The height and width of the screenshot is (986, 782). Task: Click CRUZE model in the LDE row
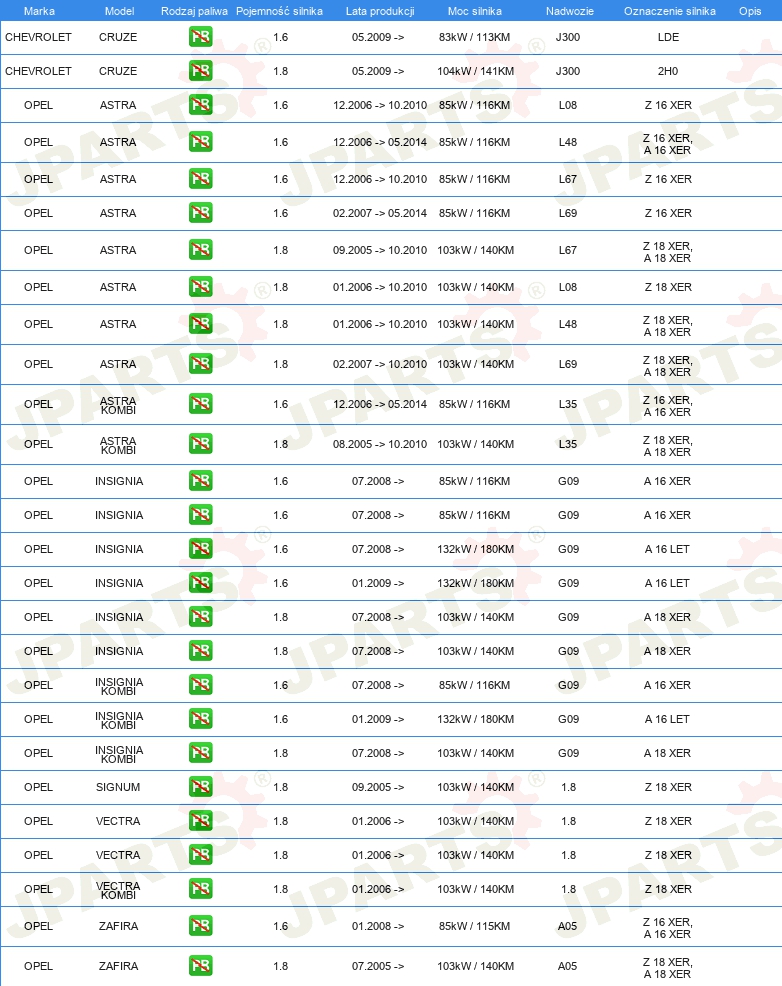tap(118, 37)
